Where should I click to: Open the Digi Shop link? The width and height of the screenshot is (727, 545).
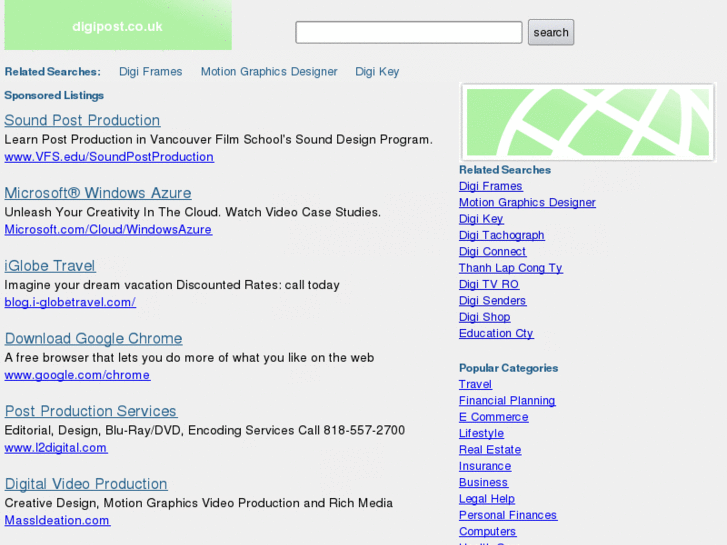[x=485, y=317]
